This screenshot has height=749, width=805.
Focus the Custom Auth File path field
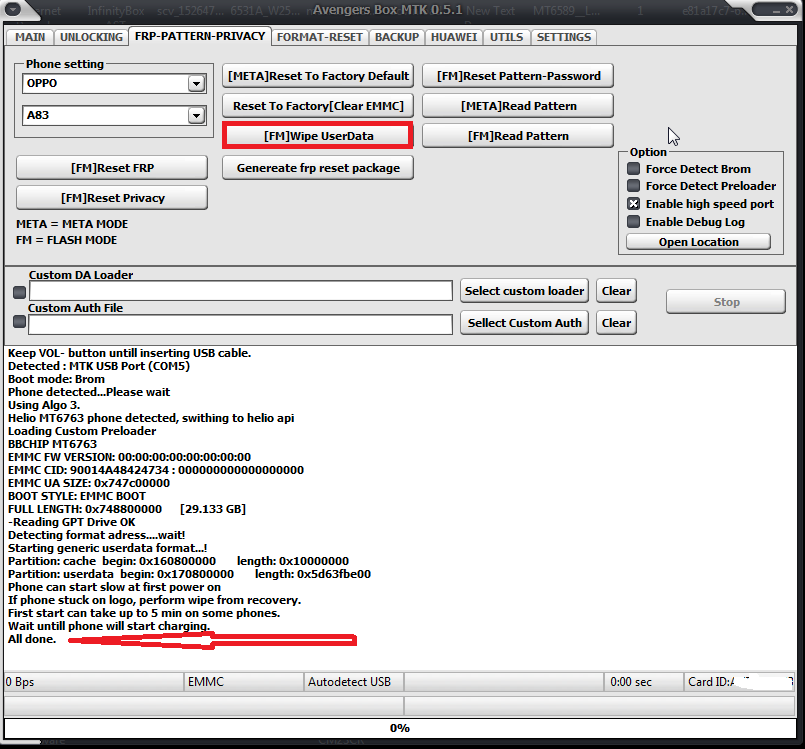(x=241, y=324)
